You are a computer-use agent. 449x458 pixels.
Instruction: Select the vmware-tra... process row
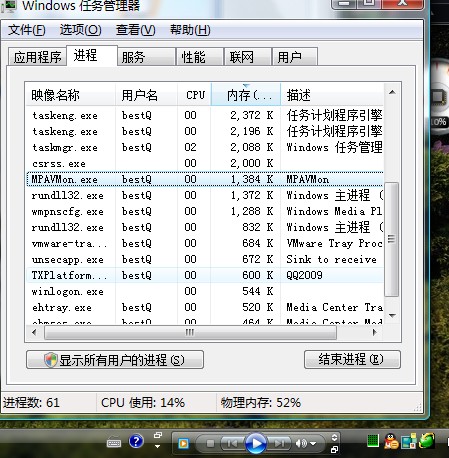pos(205,243)
